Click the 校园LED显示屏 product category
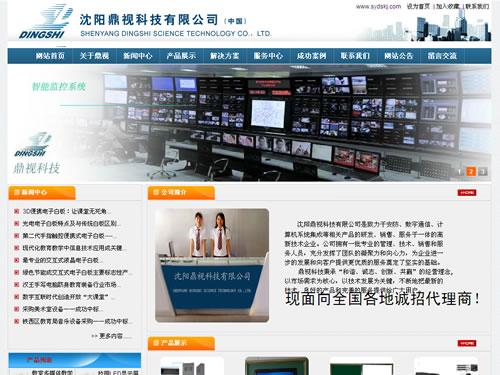500x375 pixels. (118, 372)
